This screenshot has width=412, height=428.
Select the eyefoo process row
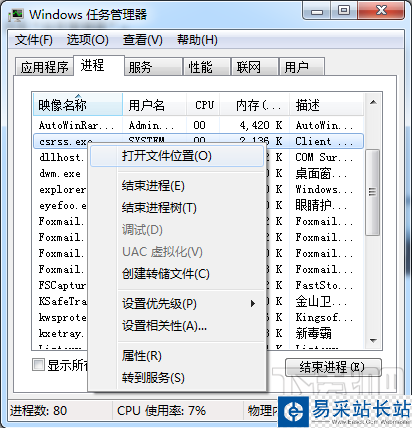point(61,205)
